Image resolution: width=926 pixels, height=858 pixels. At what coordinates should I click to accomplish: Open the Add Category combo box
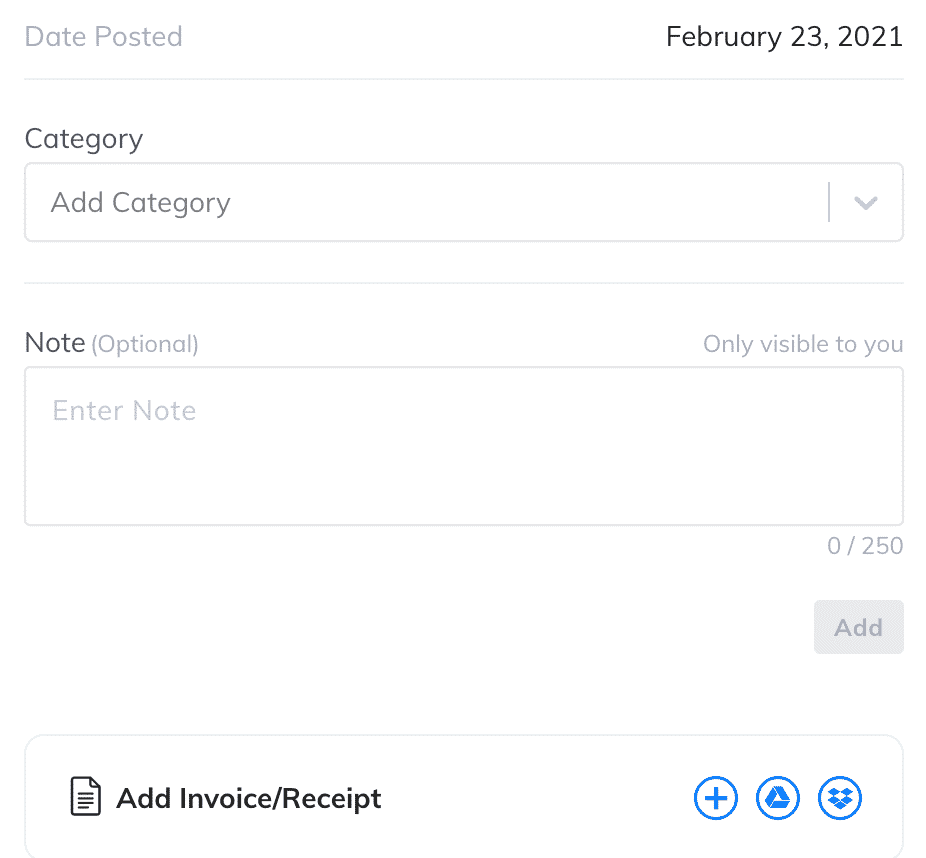(x=464, y=202)
